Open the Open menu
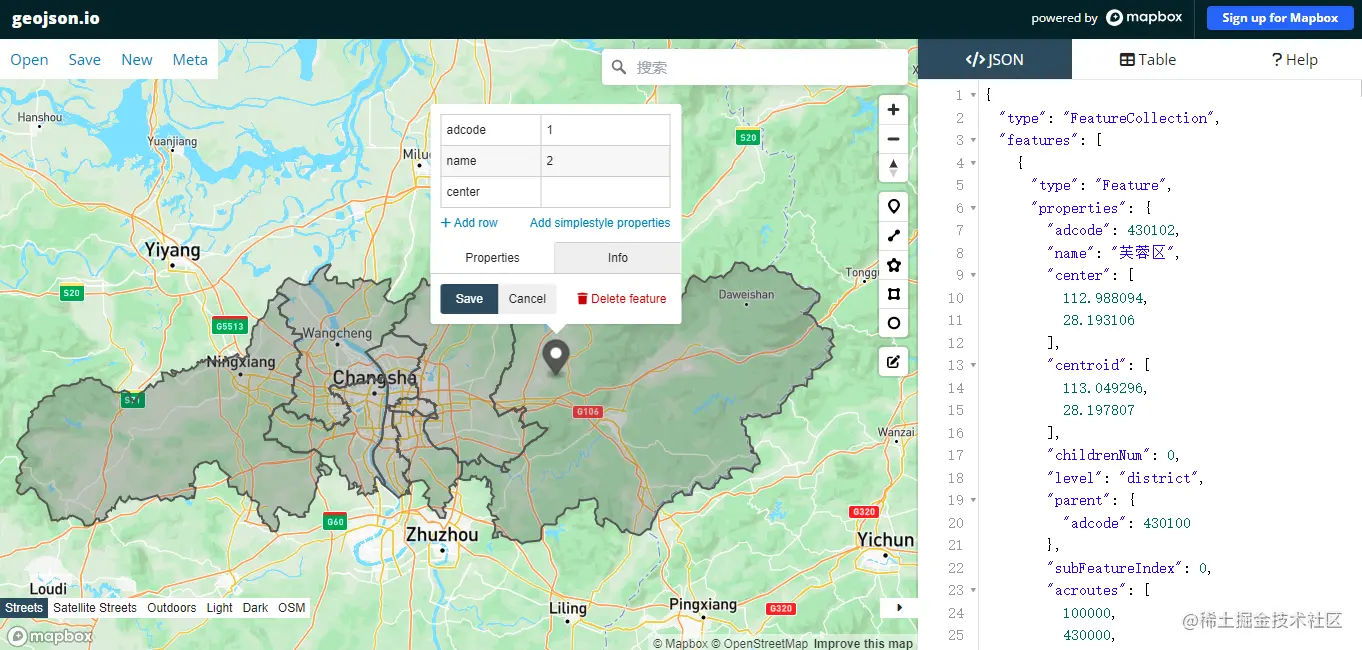Viewport: 1362px width, 650px height. click(29, 60)
